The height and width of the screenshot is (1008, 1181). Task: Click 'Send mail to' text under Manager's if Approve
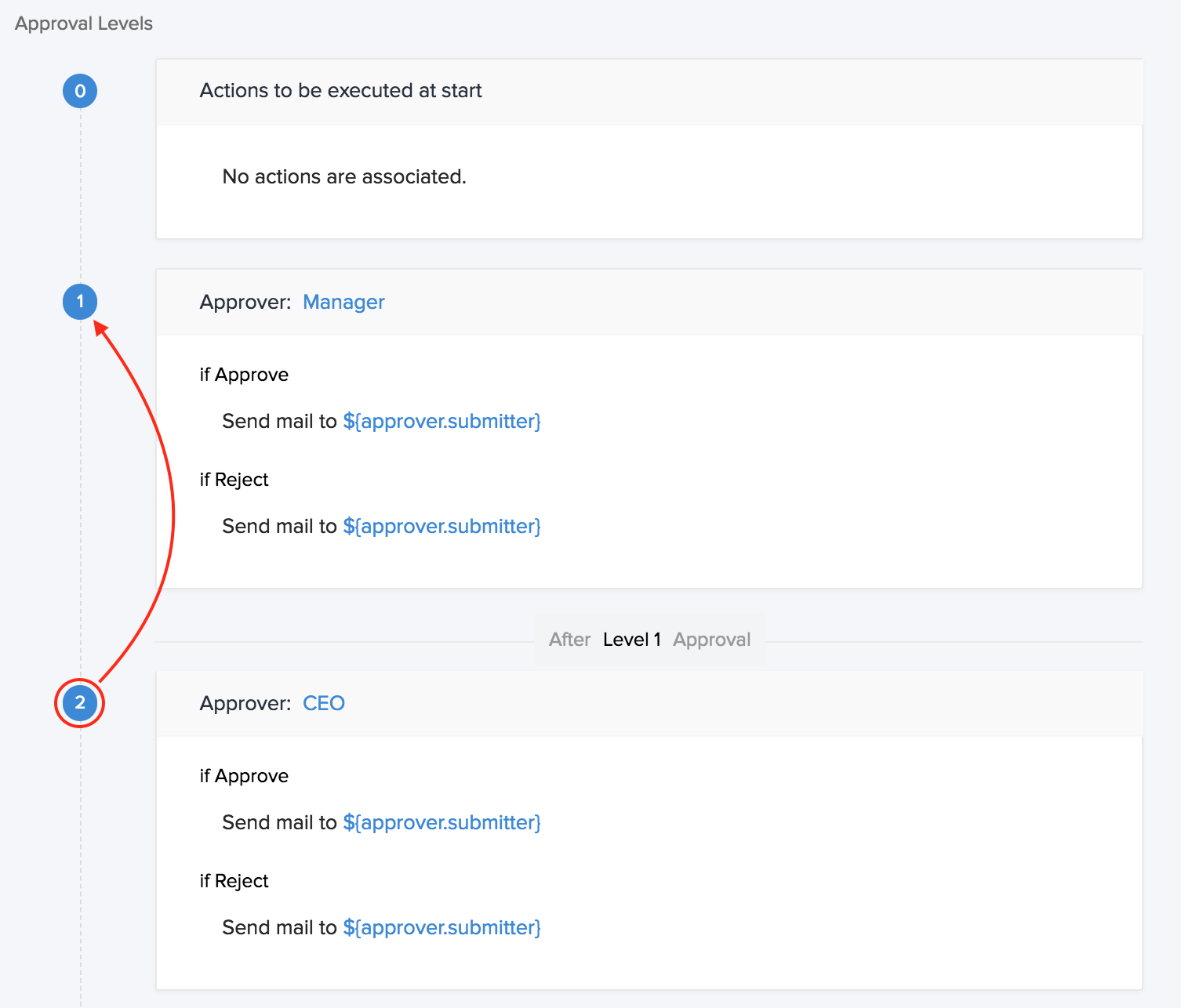point(279,422)
